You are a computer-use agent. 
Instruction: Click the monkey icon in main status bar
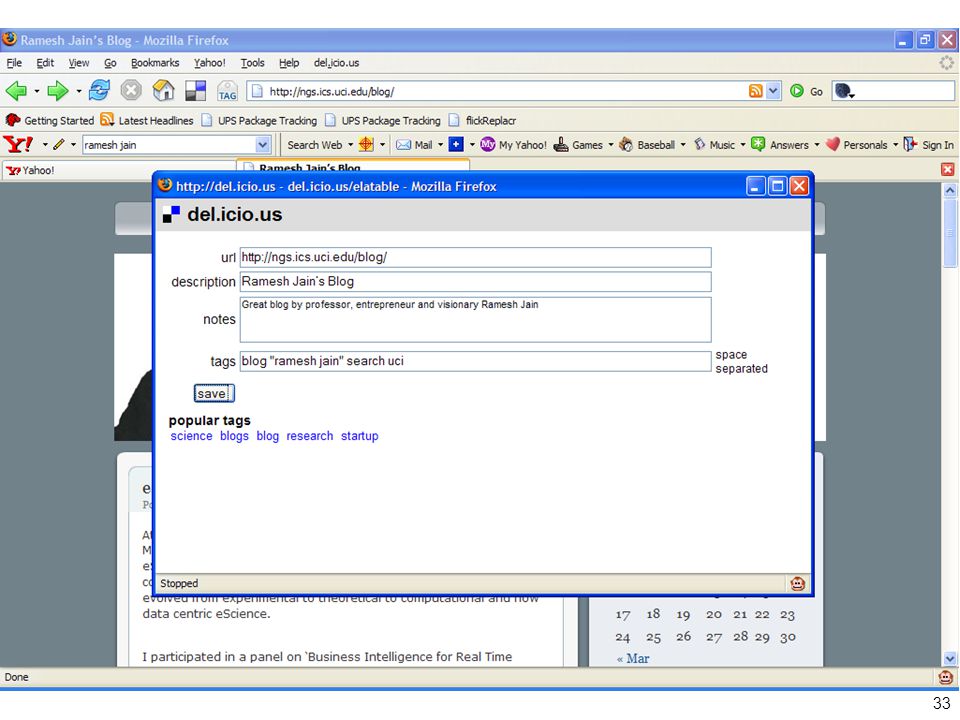click(x=946, y=677)
